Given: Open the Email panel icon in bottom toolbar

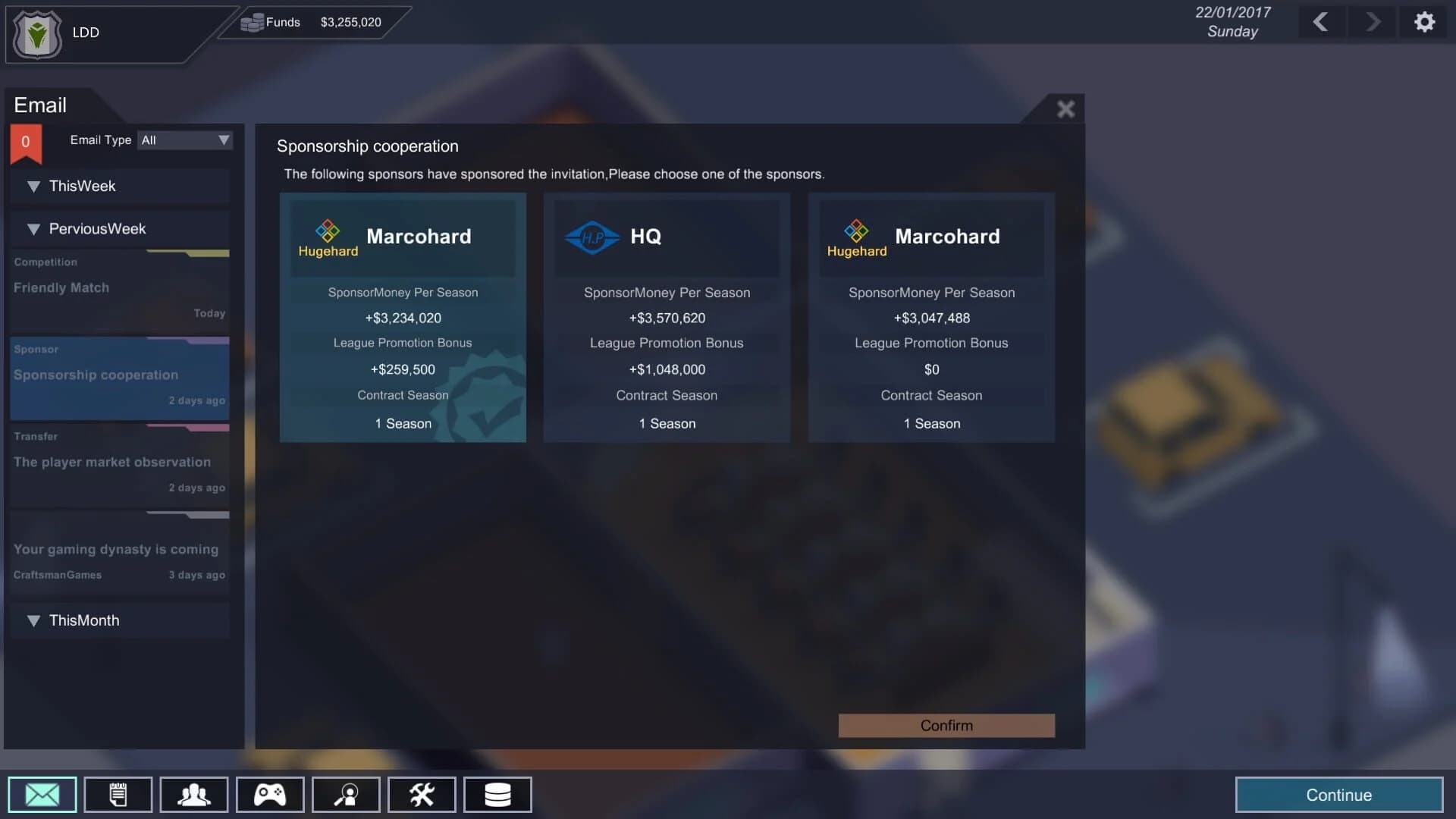Looking at the screenshot, I should point(42,794).
